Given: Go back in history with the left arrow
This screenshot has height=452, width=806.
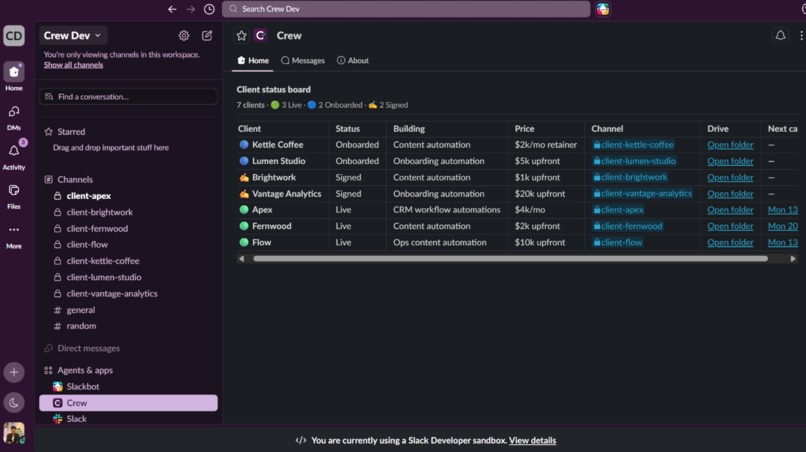Looking at the screenshot, I should tap(172, 9).
